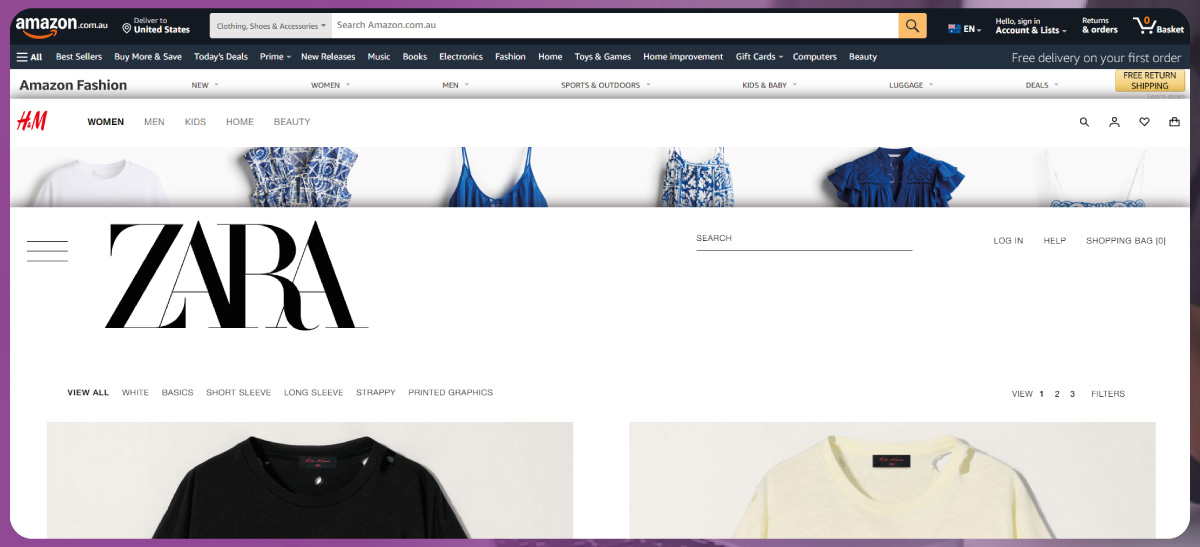Open the All hamburger menu on Amazon
Screen dimensions: 1200x547
pos(29,57)
